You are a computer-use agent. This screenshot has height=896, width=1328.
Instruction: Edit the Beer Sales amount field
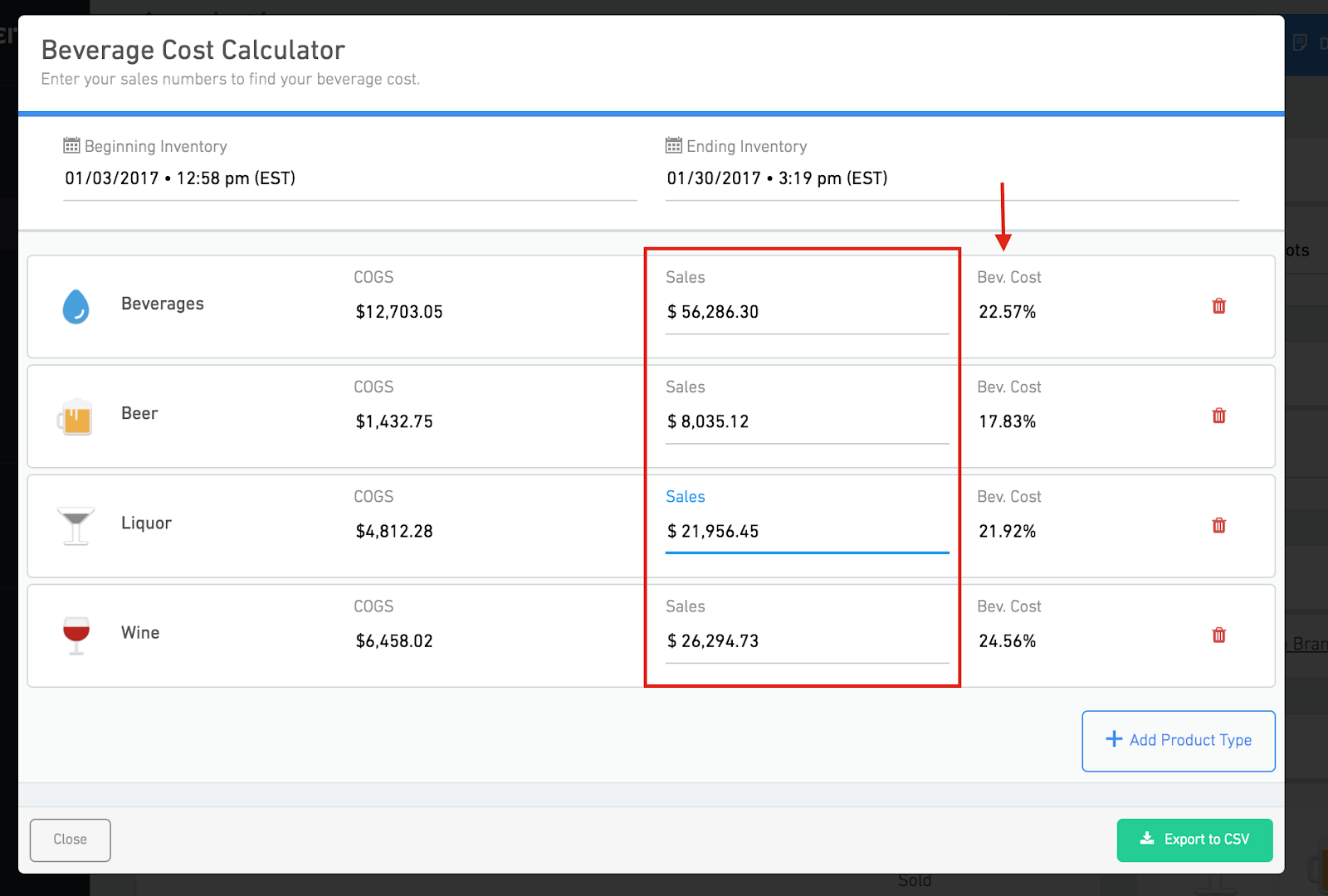[805, 422]
